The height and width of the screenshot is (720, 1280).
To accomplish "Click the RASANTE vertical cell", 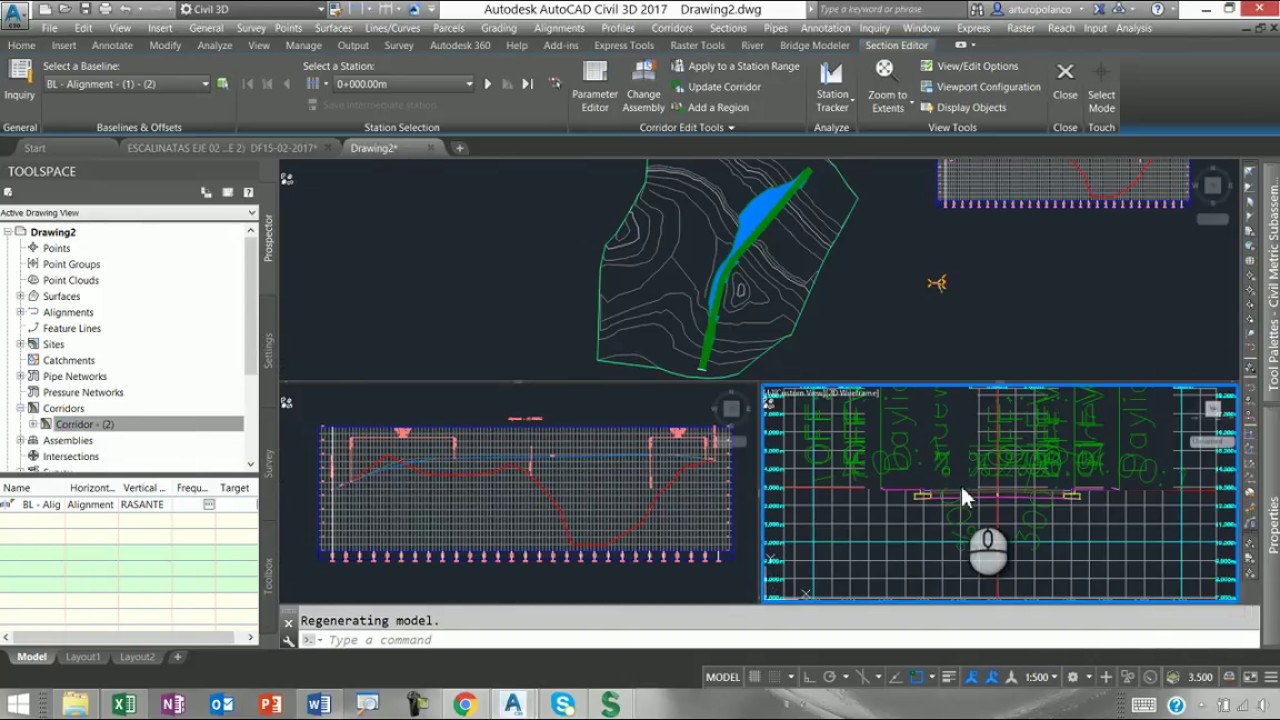I will 145,505.
